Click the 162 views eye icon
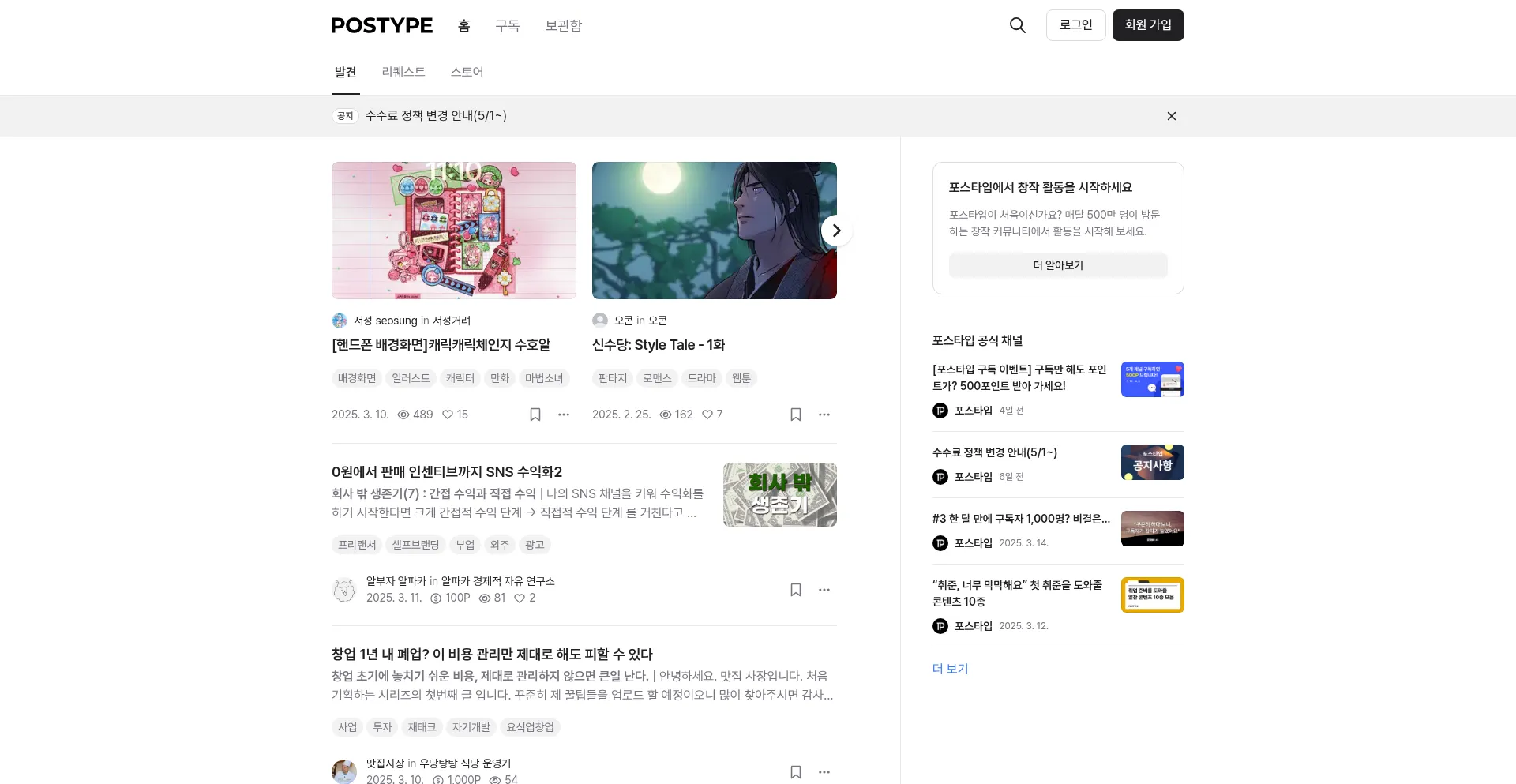This screenshot has width=1516, height=784. tap(666, 415)
